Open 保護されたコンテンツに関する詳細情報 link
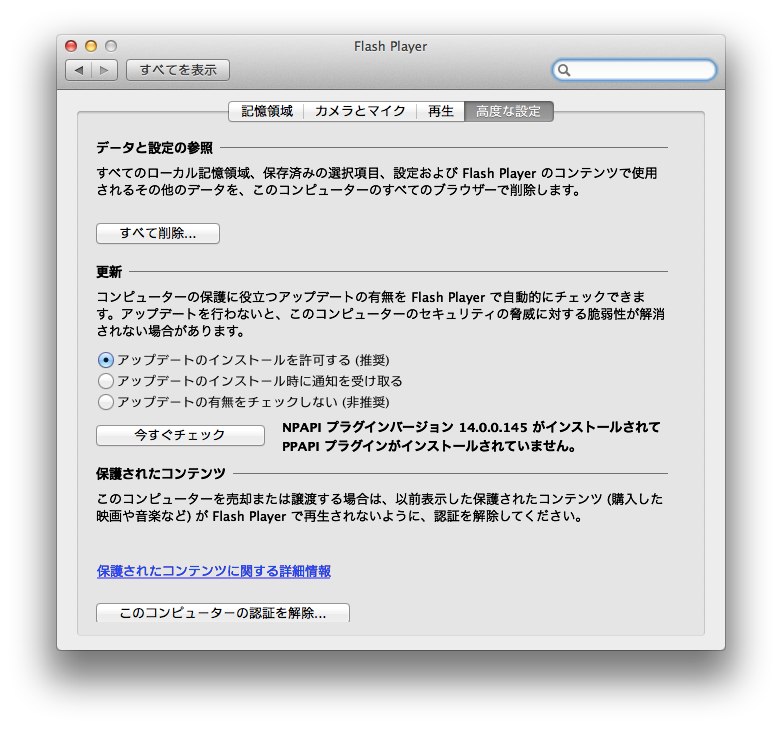This screenshot has height=729, width=782. pyautogui.click(x=213, y=571)
